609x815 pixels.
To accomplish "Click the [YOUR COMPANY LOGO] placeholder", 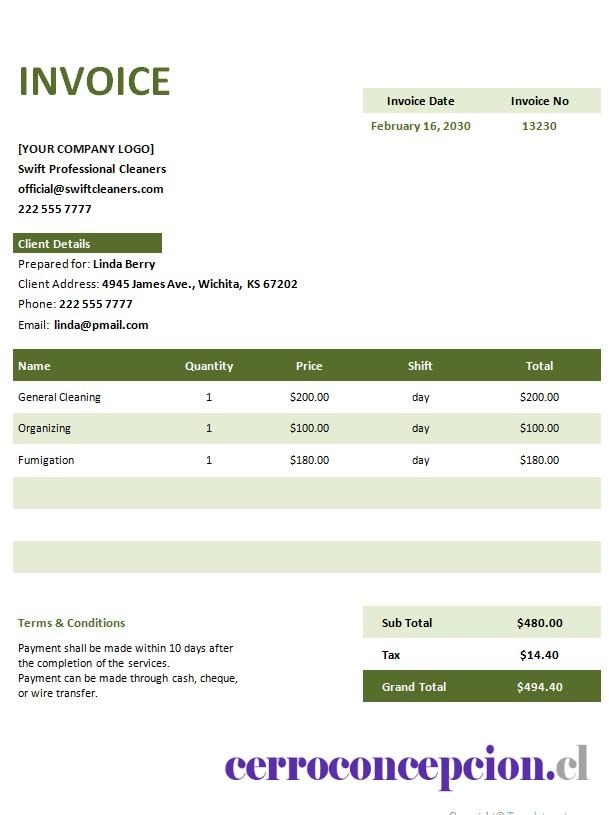I will (86, 149).
